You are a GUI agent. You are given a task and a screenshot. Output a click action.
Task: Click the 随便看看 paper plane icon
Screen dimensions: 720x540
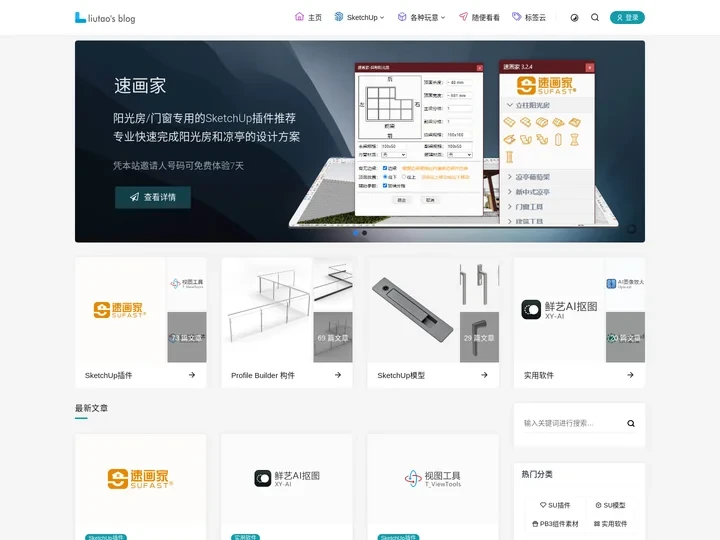[x=463, y=17]
